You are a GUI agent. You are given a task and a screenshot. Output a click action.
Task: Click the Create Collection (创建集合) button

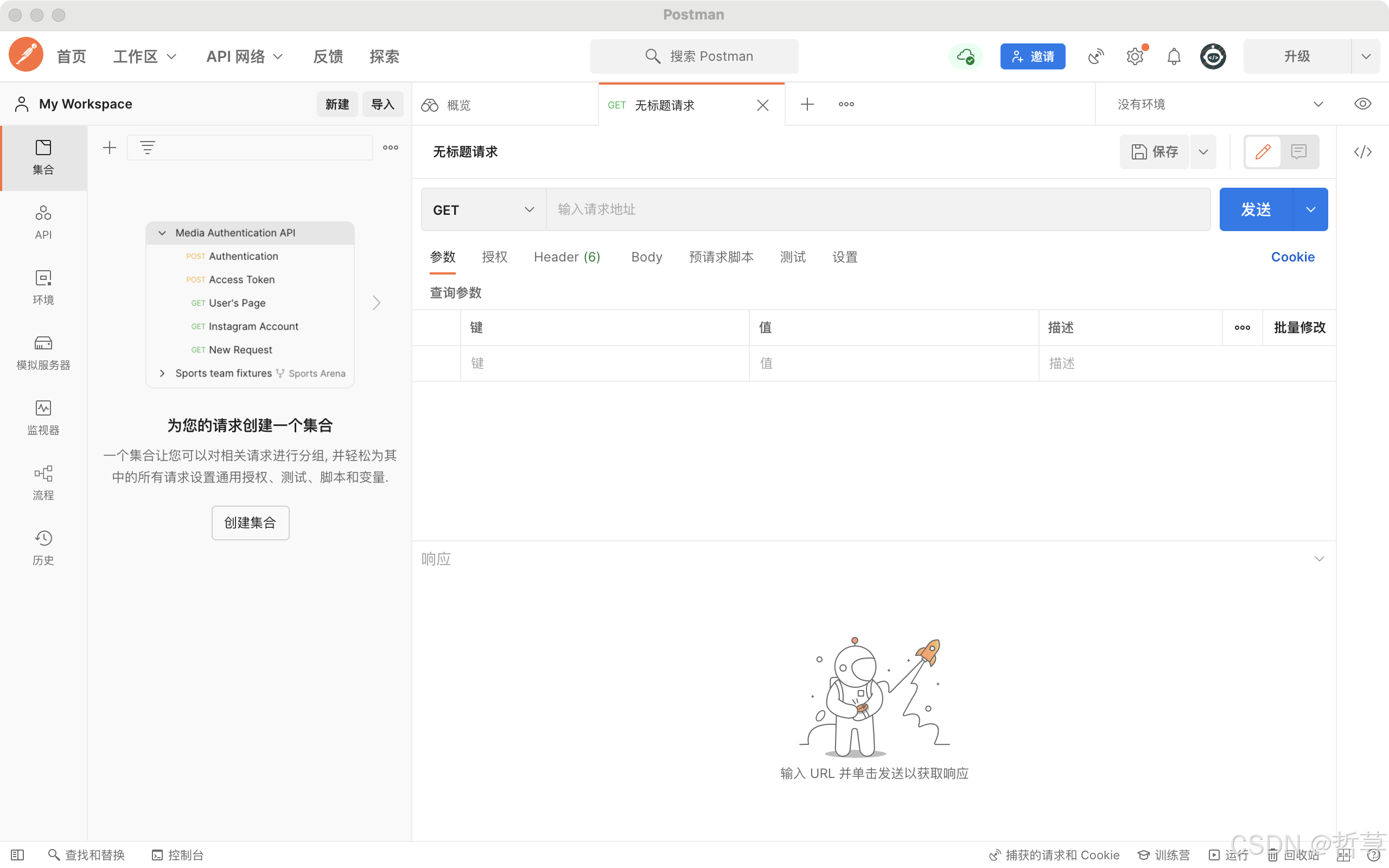[x=250, y=522]
